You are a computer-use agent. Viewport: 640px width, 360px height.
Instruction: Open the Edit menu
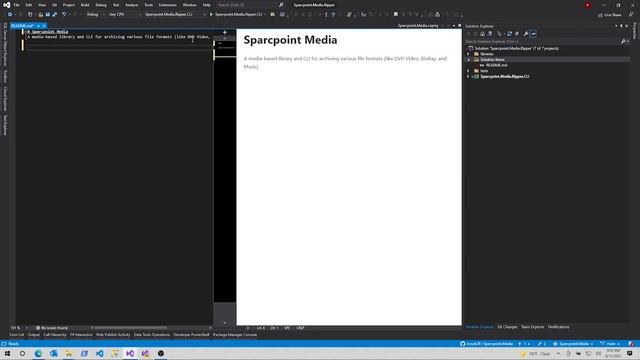coord(29,5)
